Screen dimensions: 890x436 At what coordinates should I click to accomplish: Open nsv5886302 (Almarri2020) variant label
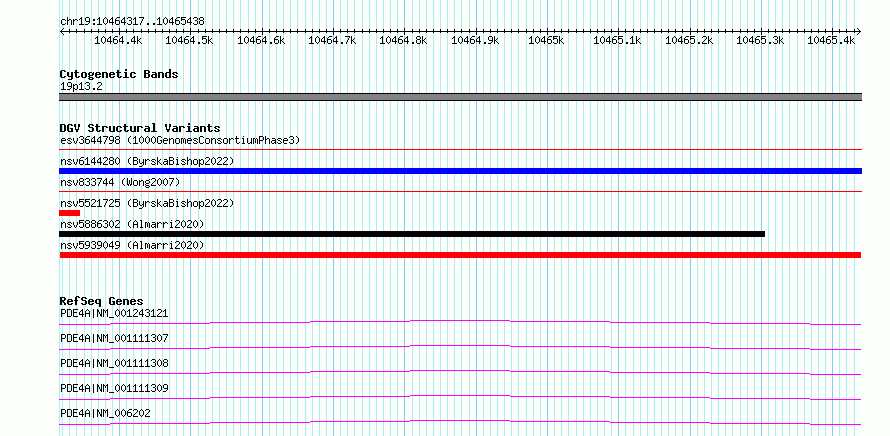[x=132, y=224]
